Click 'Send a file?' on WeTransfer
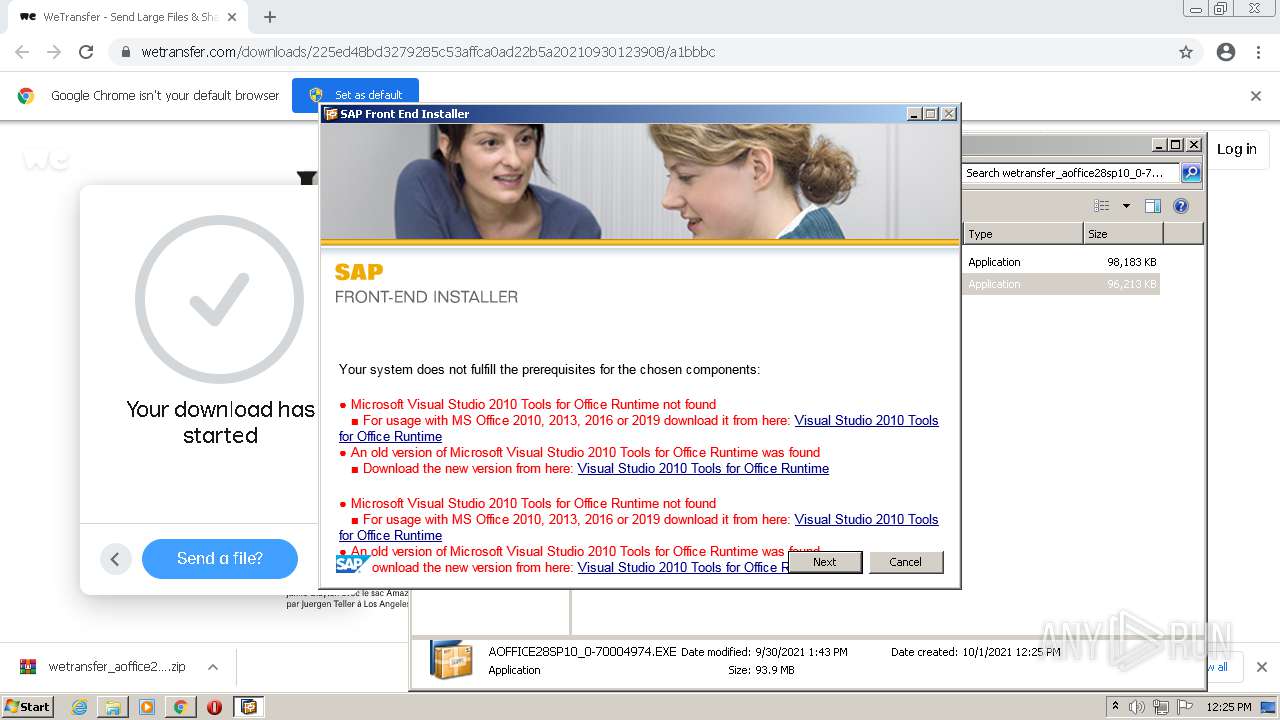Viewport: 1280px width, 720px height. [220, 558]
